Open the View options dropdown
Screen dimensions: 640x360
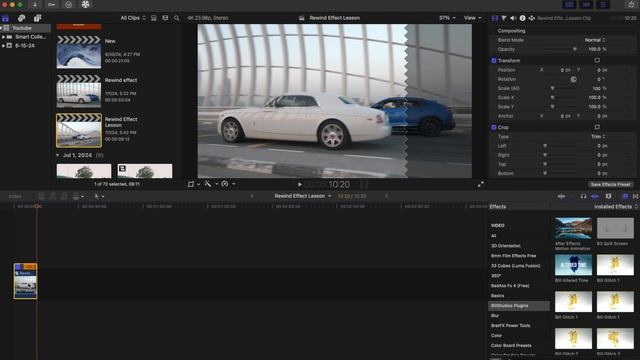472,18
